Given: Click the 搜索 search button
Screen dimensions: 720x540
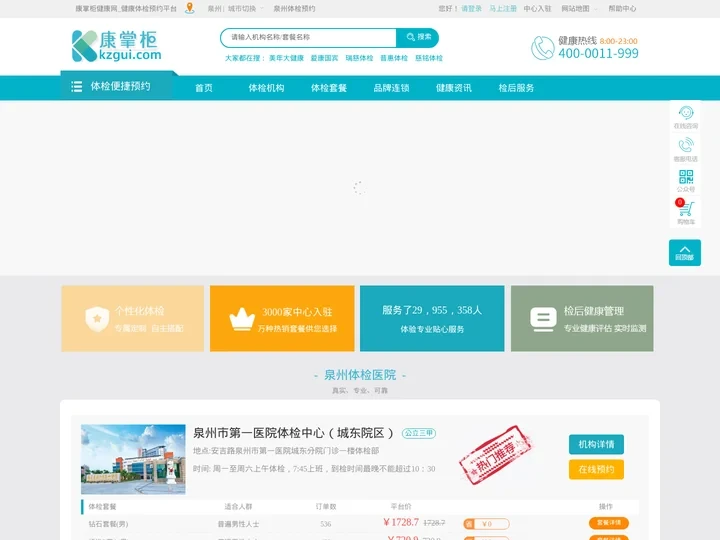Looking at the screenshot, I should 417,38.
